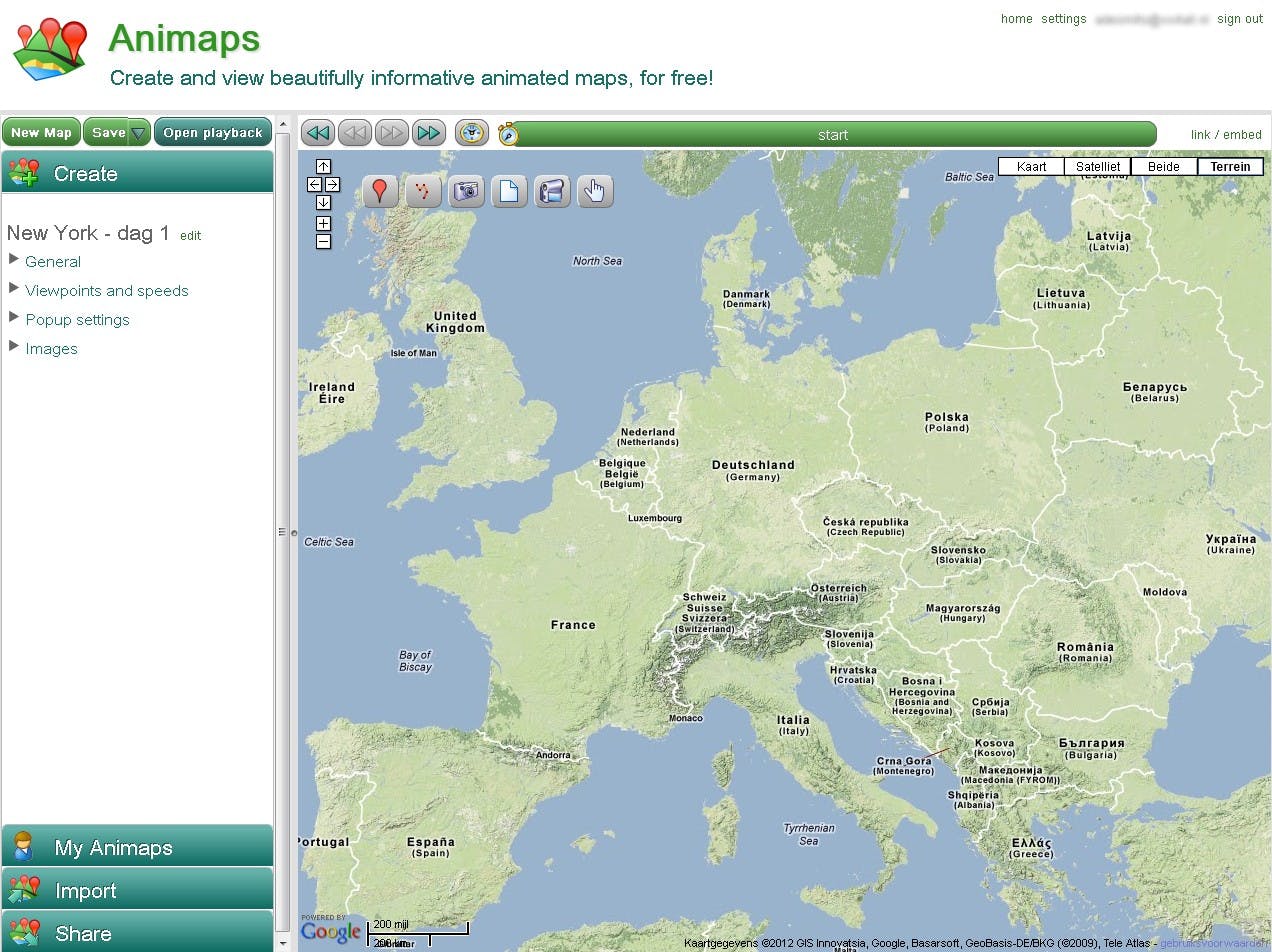Click the Save button

point(108,133)
